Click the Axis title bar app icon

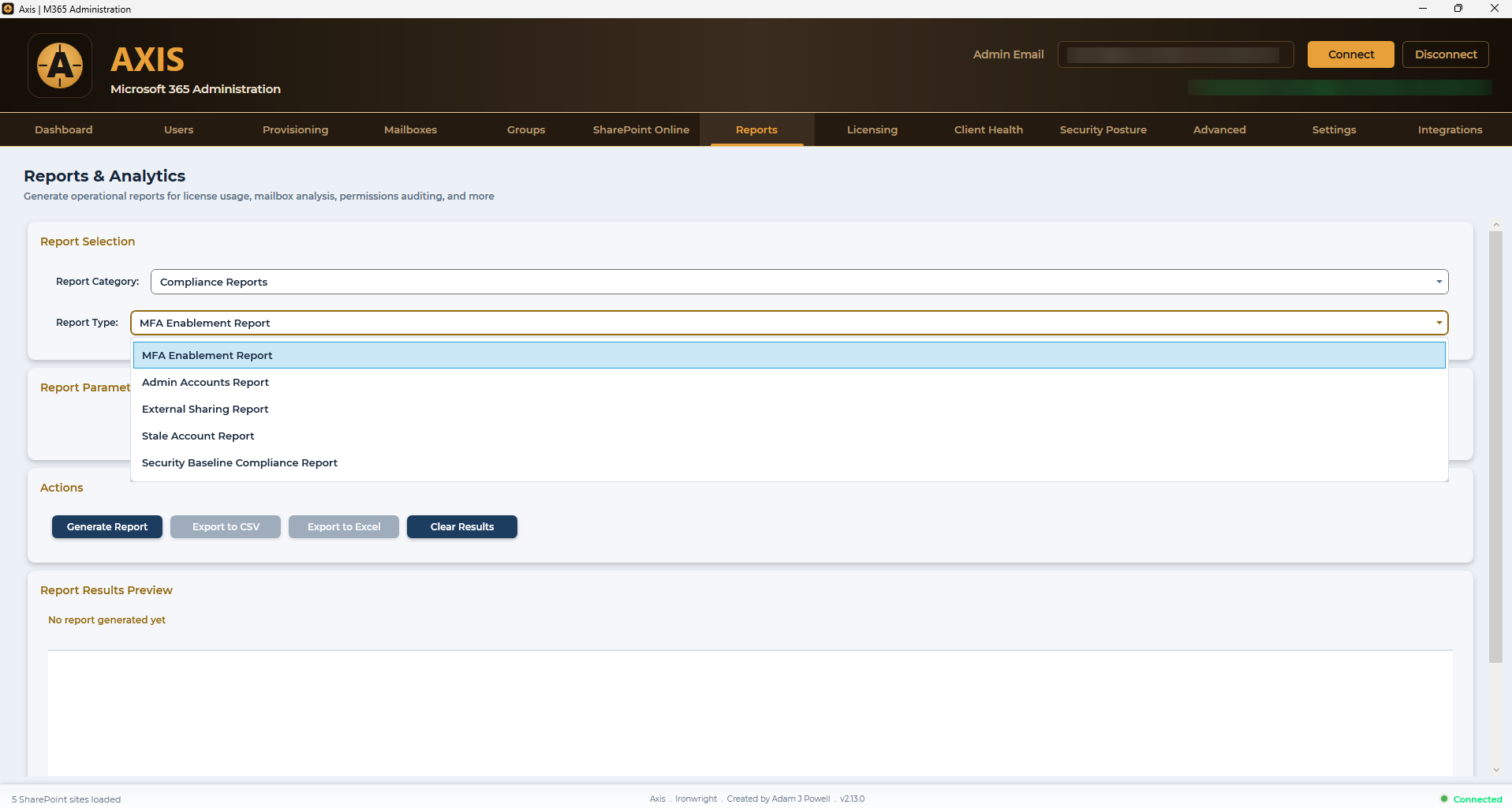pyautogui.click(x=8, y=9)
